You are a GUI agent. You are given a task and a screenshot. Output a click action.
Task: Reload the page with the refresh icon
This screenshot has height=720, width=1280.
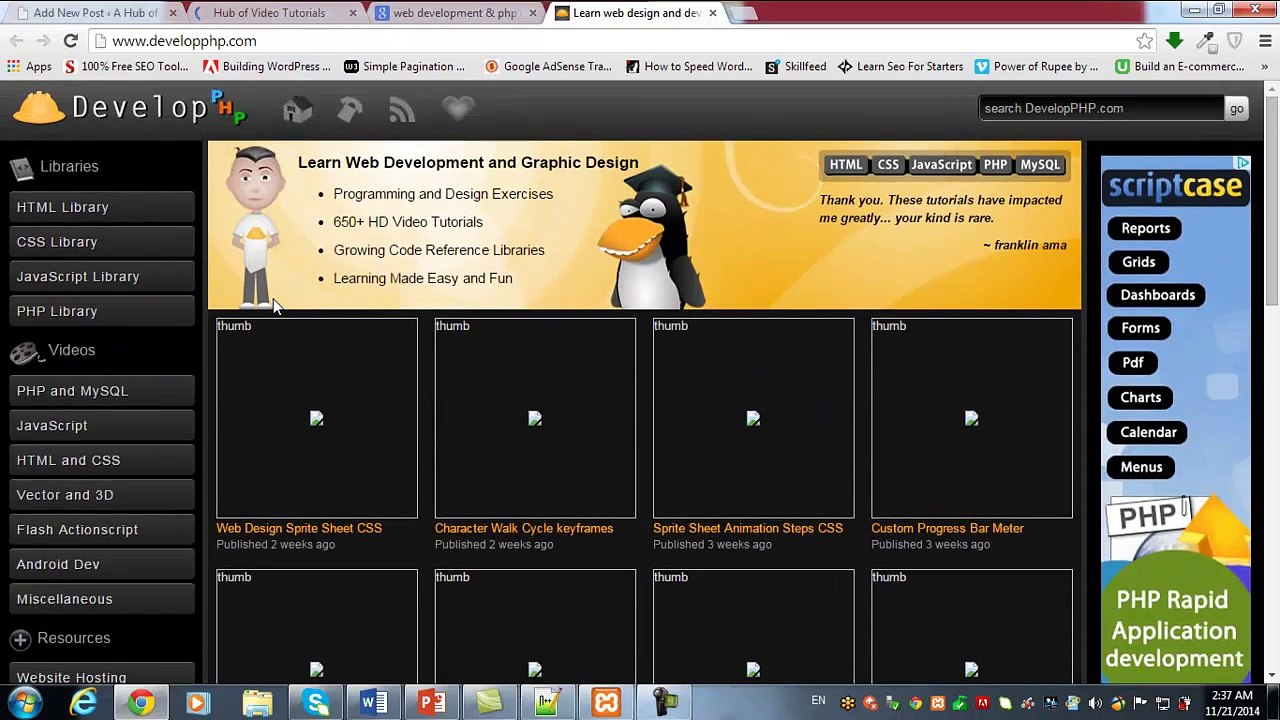(70, 41)
